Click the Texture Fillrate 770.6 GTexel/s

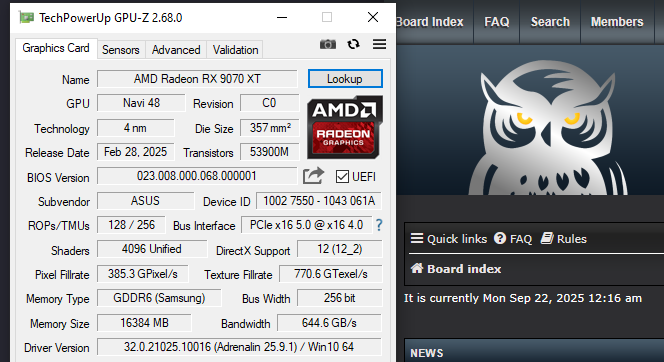click(x=331, y=274)
